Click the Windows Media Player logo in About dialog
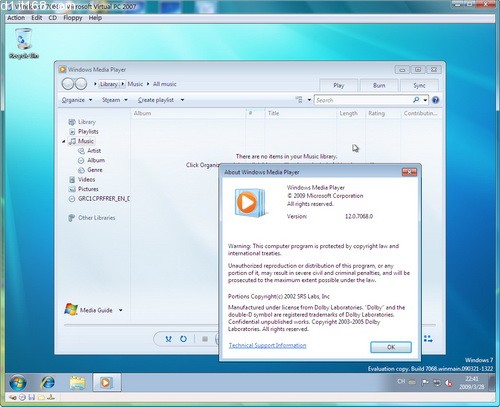Viewport: 500px width, 407px height. click(x=250, y=202)
